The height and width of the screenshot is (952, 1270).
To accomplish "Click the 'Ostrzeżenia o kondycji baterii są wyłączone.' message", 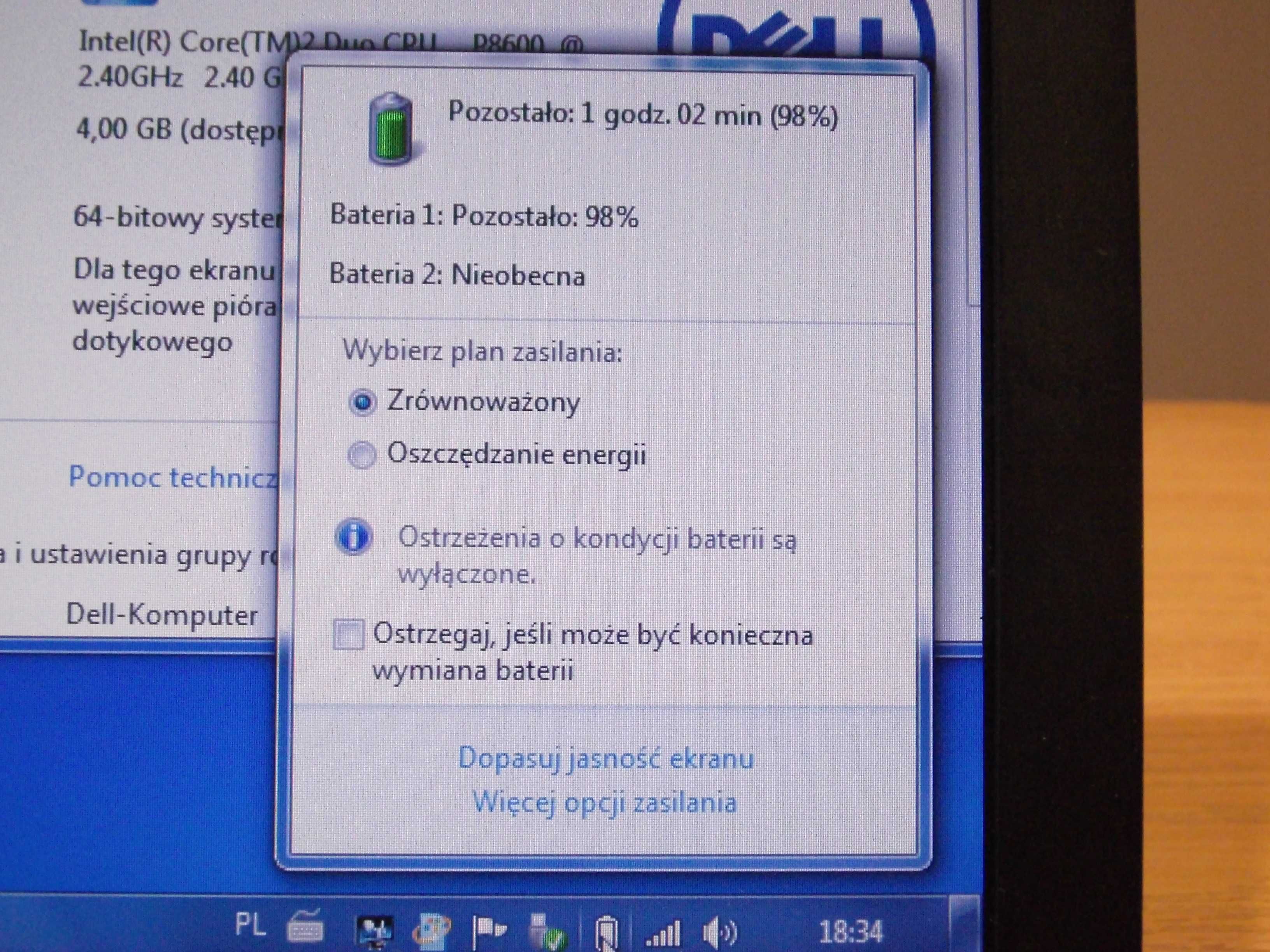I will (597, 556).
